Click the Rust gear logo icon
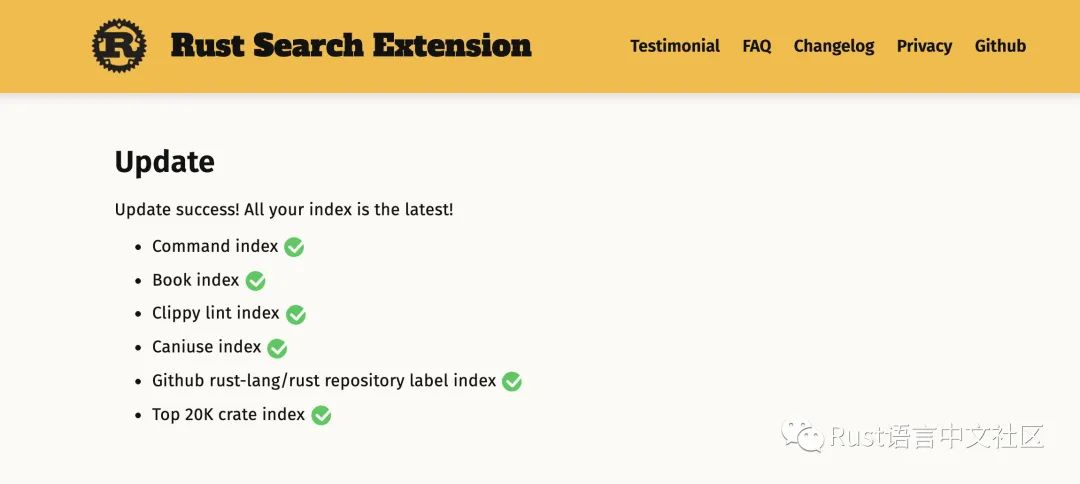 119,46
